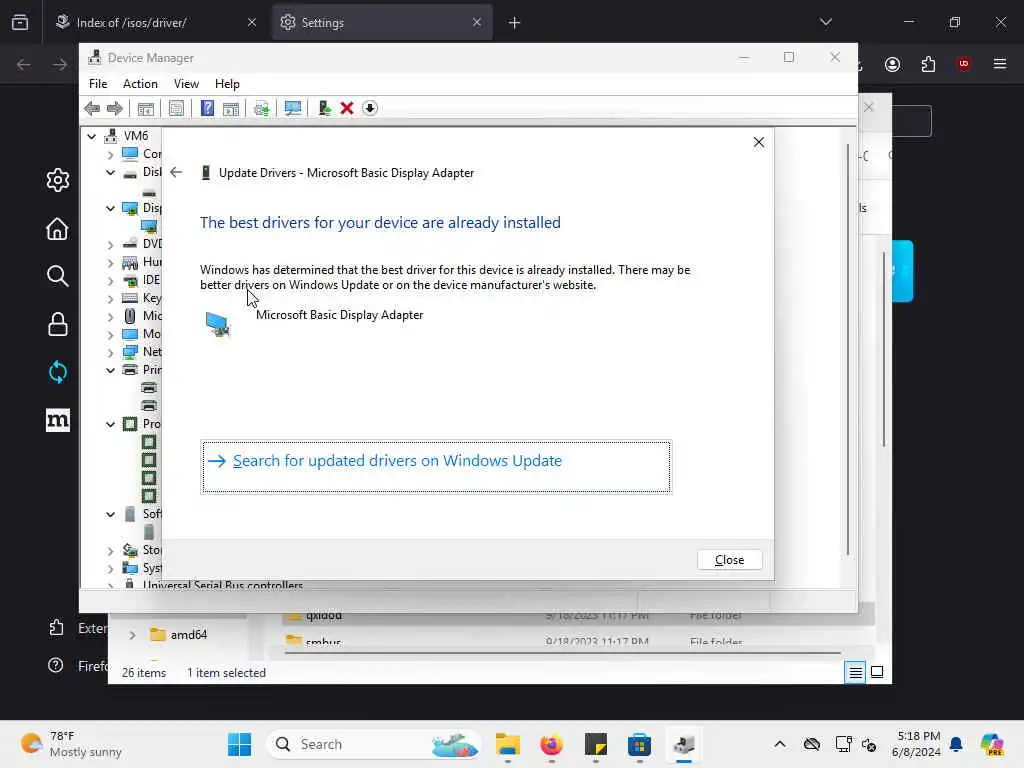Open More from Mozilla 'm' sidebar icon
This screenshot has width=1024, height=768.
click(x=57, y=420)
